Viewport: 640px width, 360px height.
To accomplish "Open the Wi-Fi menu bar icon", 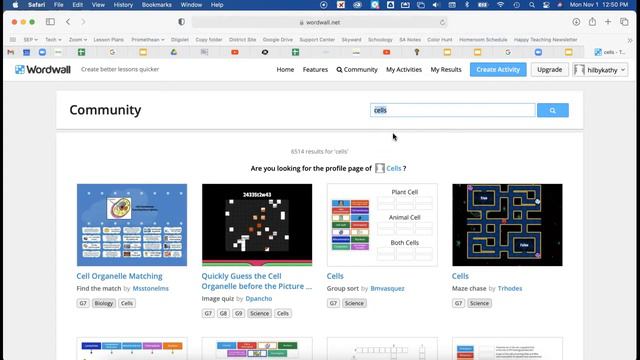I will click(x=500, y=5).
